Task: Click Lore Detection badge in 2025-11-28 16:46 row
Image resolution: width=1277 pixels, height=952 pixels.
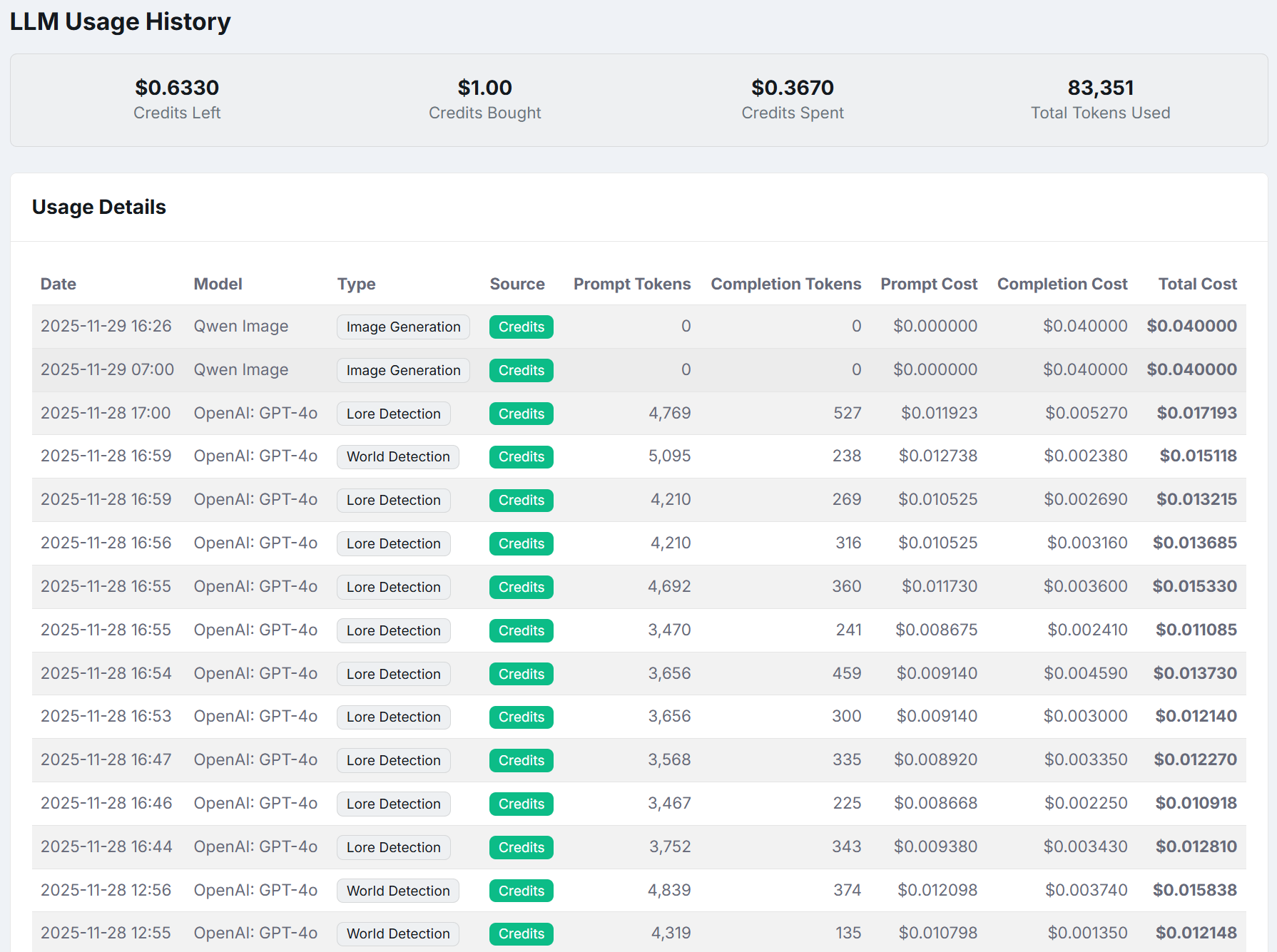Action: pos(394,804)
